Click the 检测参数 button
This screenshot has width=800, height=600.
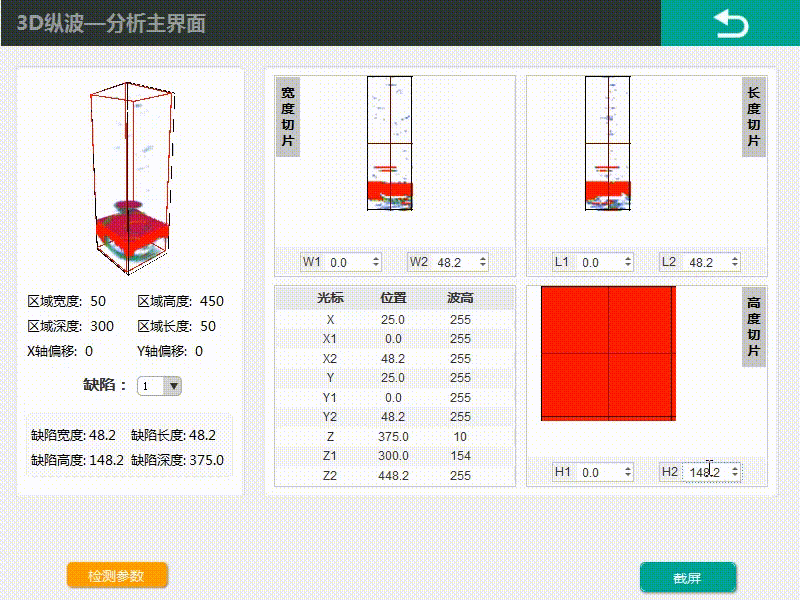(117, 576)
